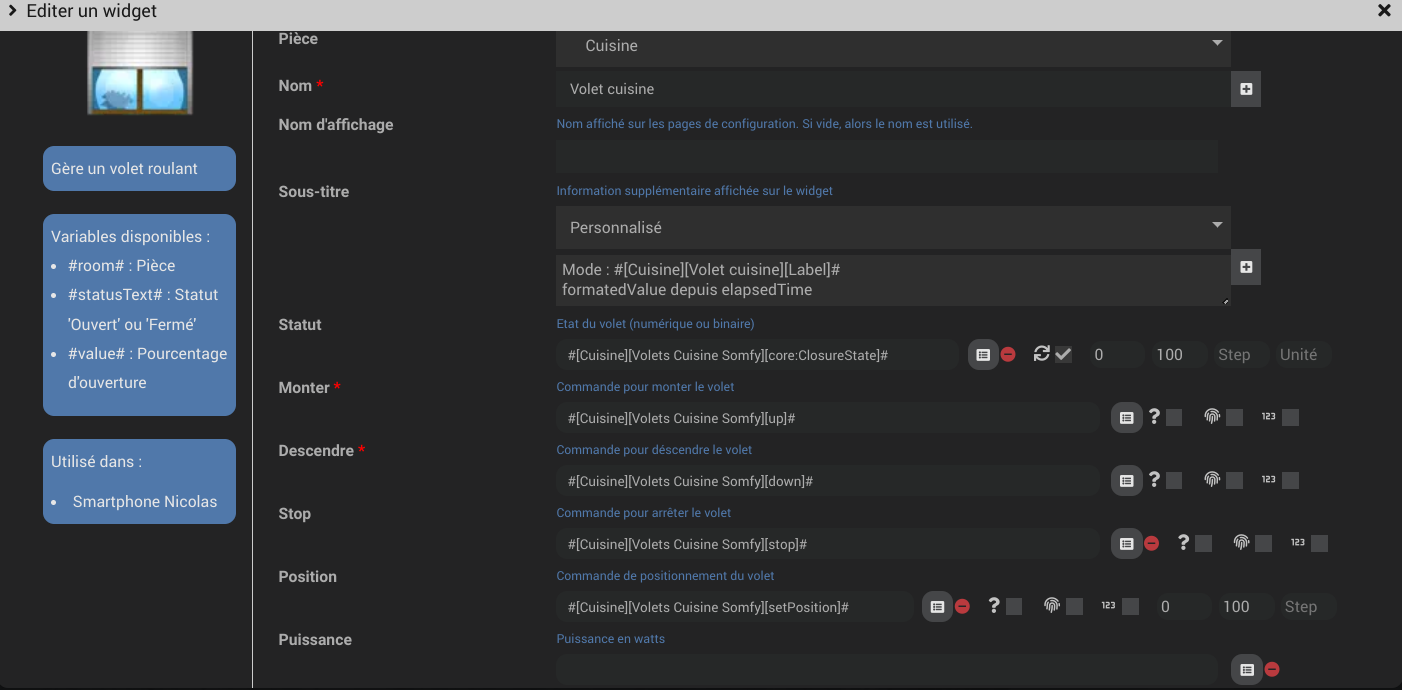Click the empty Nom d'affichage field
Image resolution: width=1402 pixels, height=690 pixels.
[x=887, y=156]
